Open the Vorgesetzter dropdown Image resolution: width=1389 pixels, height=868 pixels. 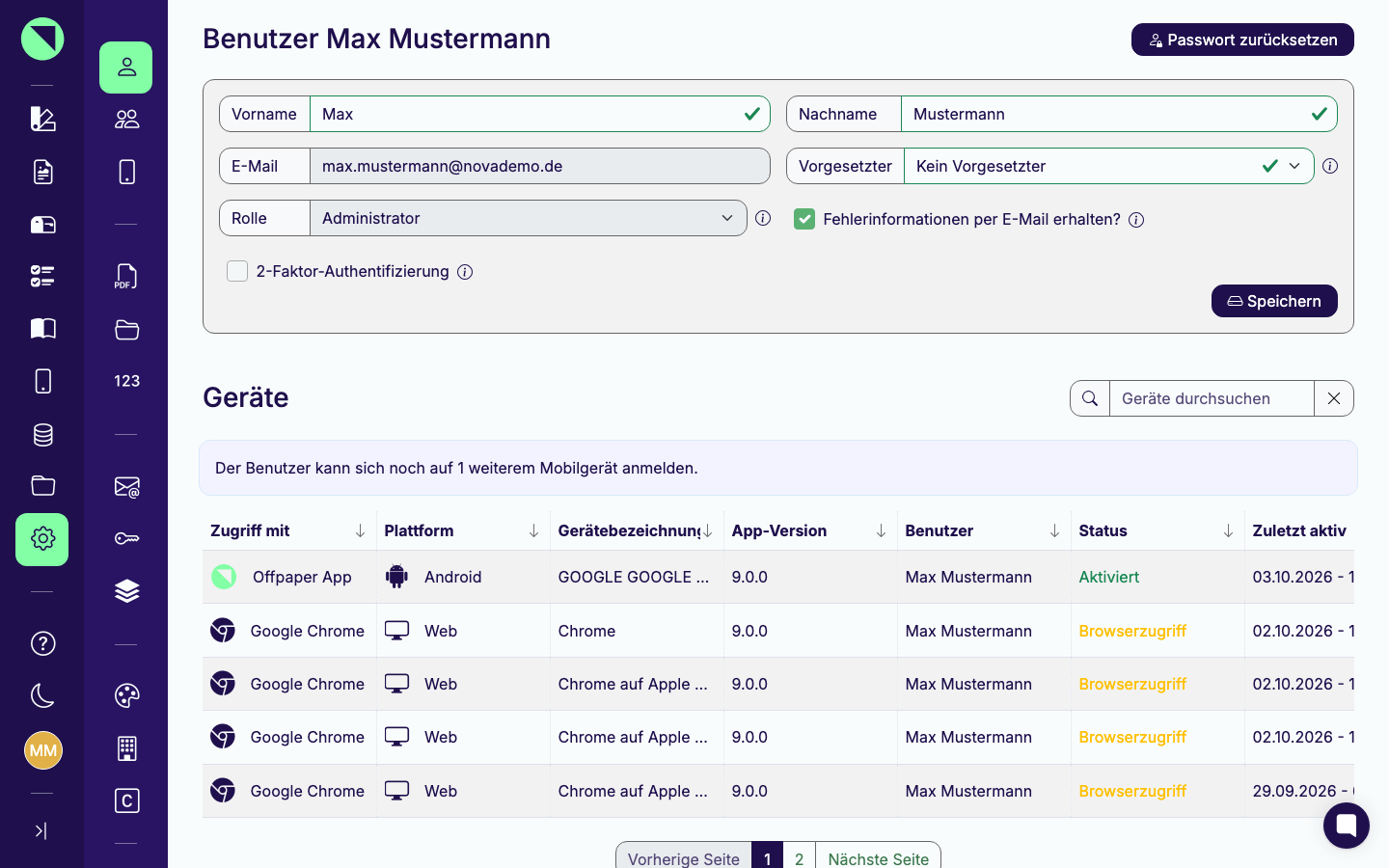click(x=1108, y=166)
